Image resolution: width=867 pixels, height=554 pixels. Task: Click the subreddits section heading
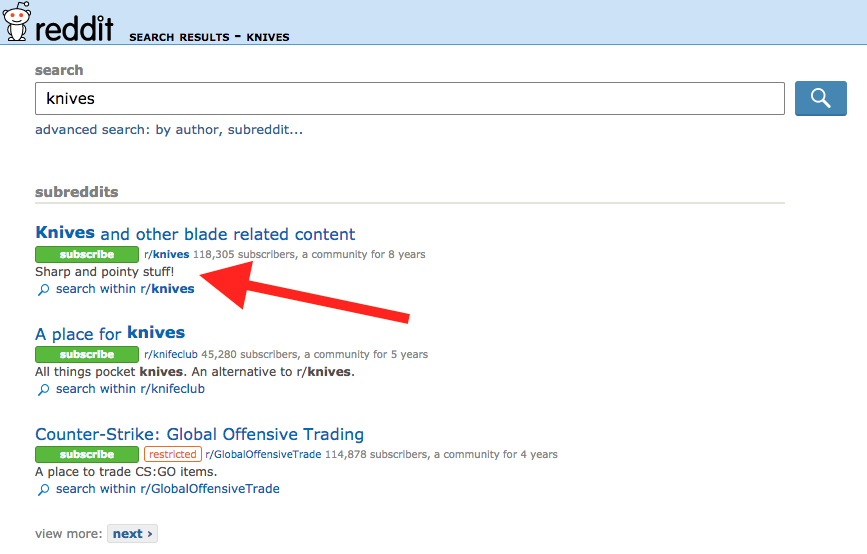76,192
